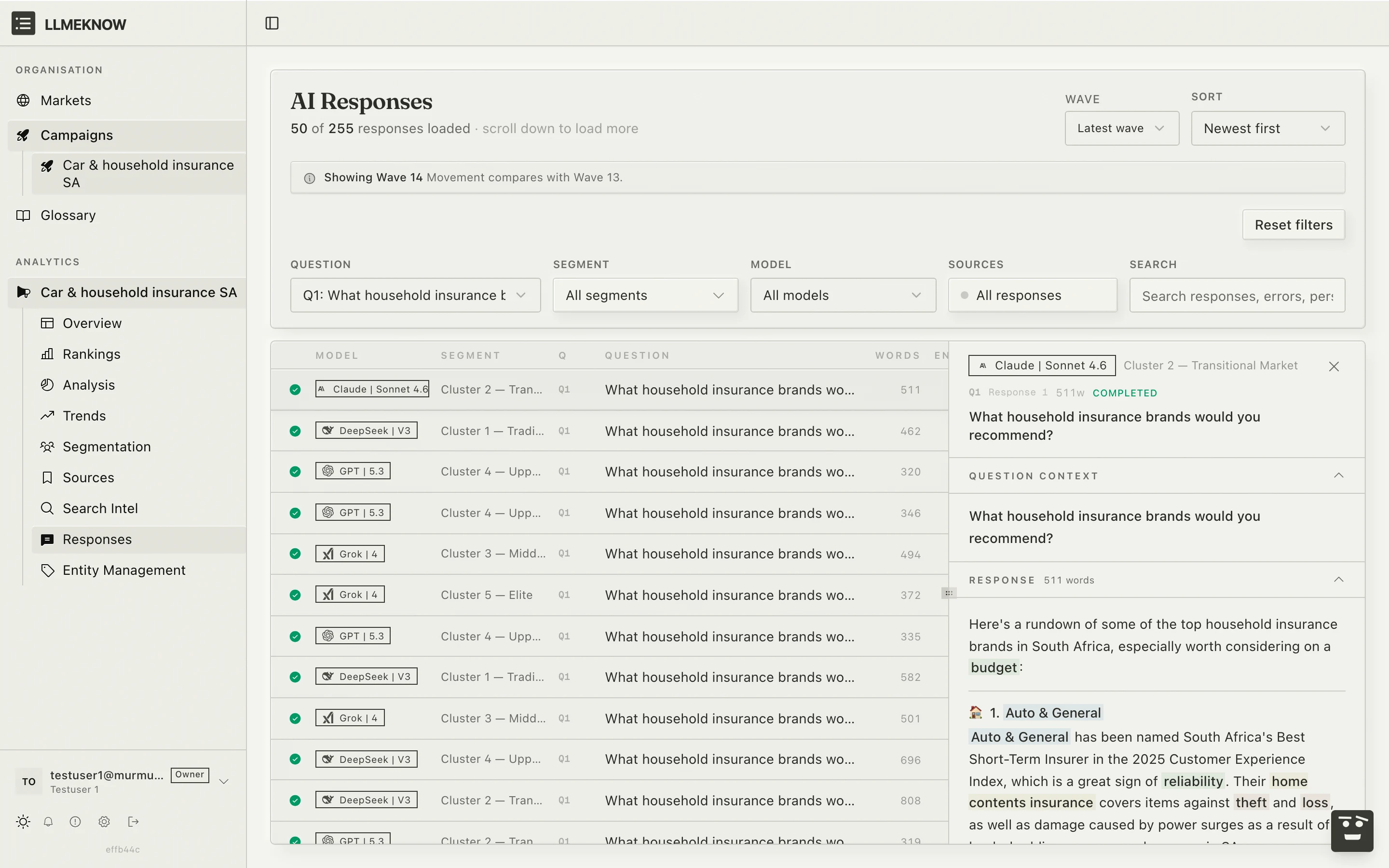Click the Markets globe icon
The height and width of the screenshot is (868, 1389).
(x=23, y=100)
